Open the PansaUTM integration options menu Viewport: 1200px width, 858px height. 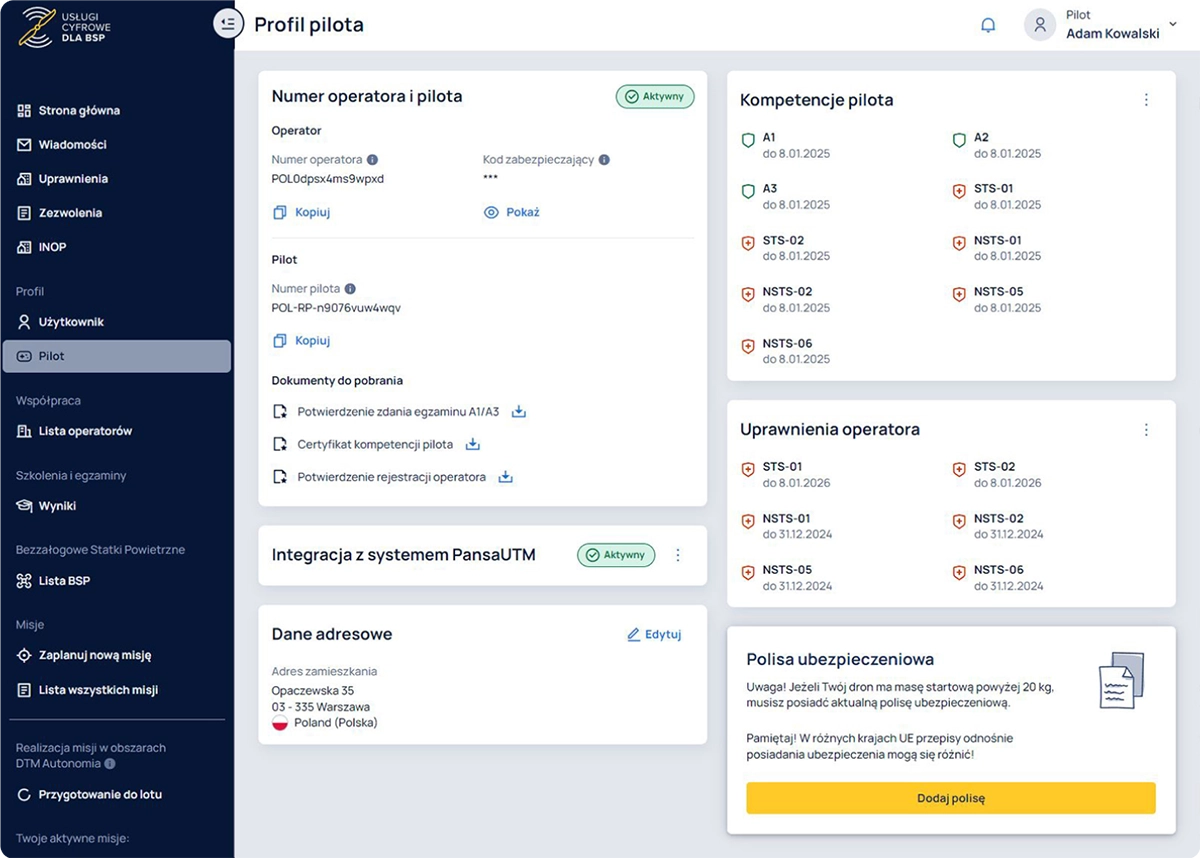click(678, 555)
